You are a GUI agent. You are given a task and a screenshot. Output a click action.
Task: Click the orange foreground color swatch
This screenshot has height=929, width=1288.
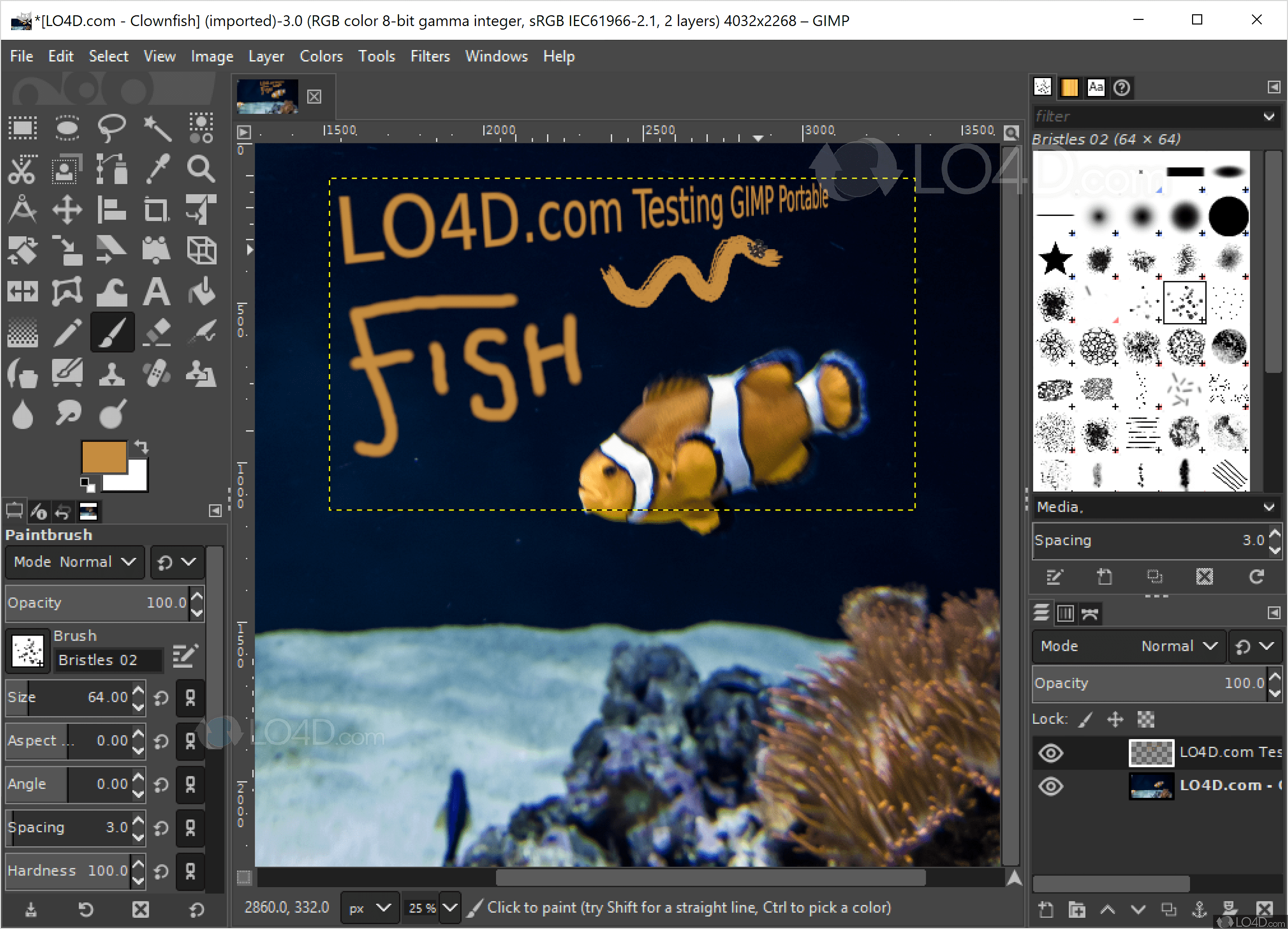pos(104,457)
